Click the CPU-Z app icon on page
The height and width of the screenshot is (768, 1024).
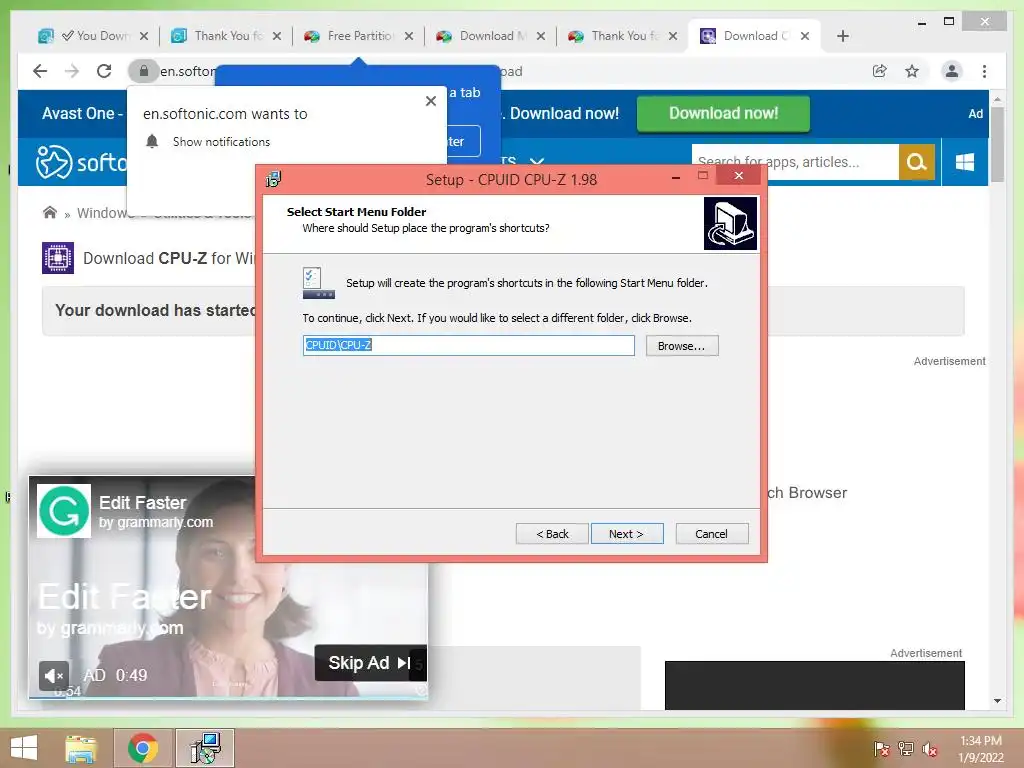click(57, 257)
